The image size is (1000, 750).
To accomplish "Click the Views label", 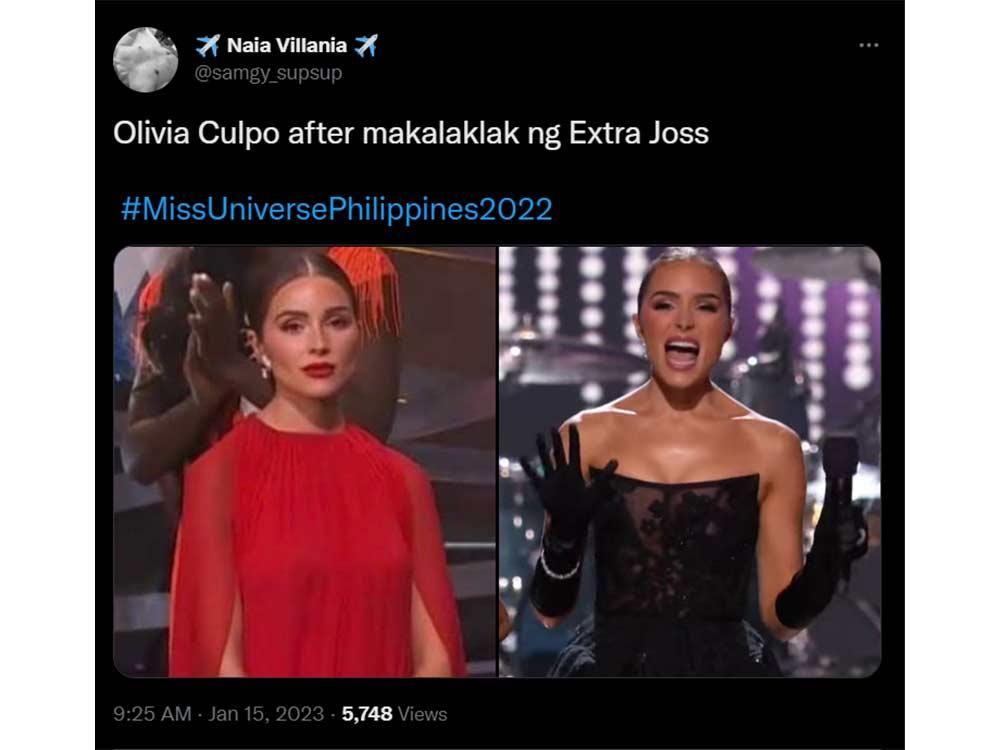I will [x=422, y=714].
